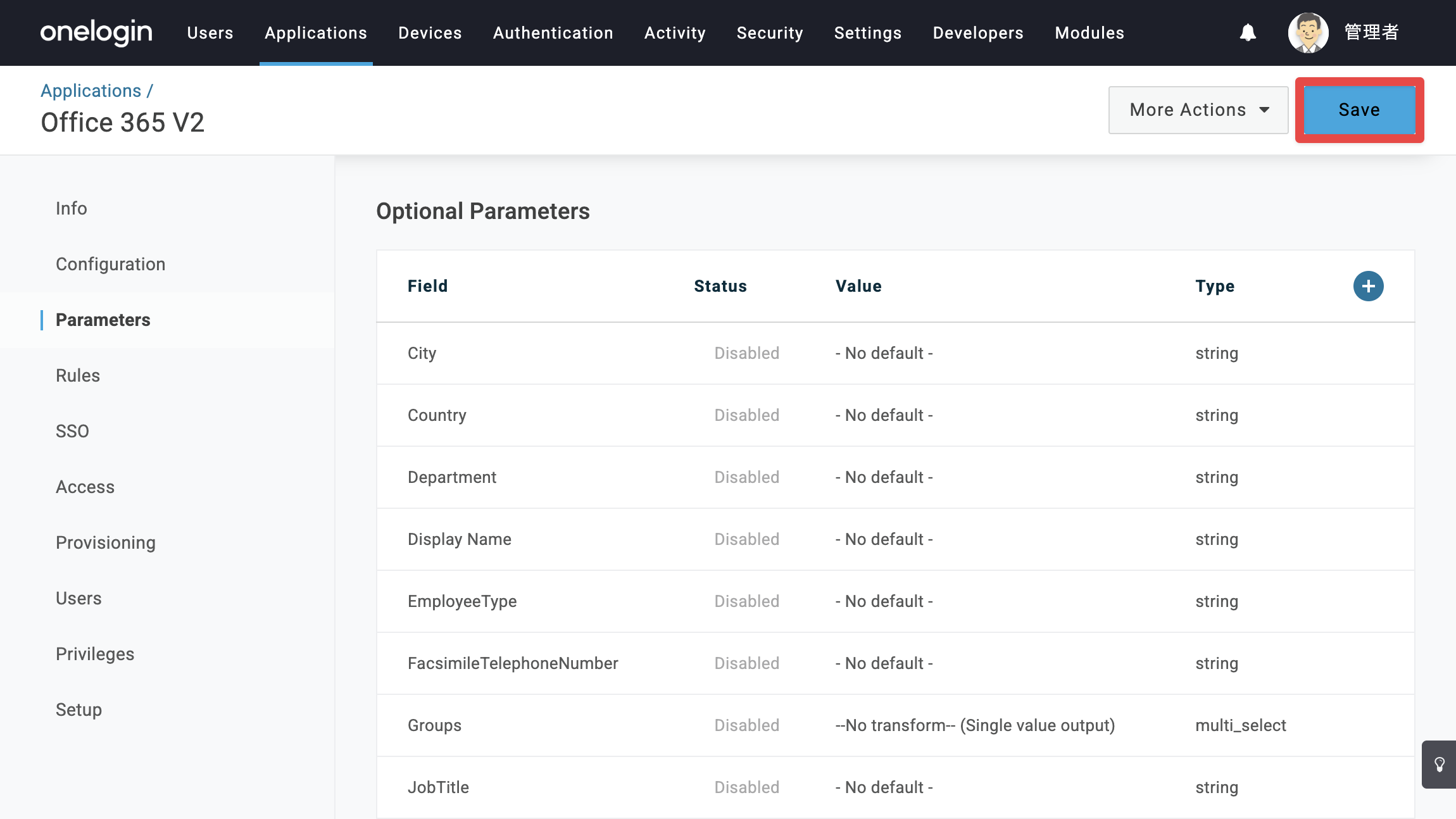Click the Disabled status for Department
1456x819 pixels.
[747, 477]
